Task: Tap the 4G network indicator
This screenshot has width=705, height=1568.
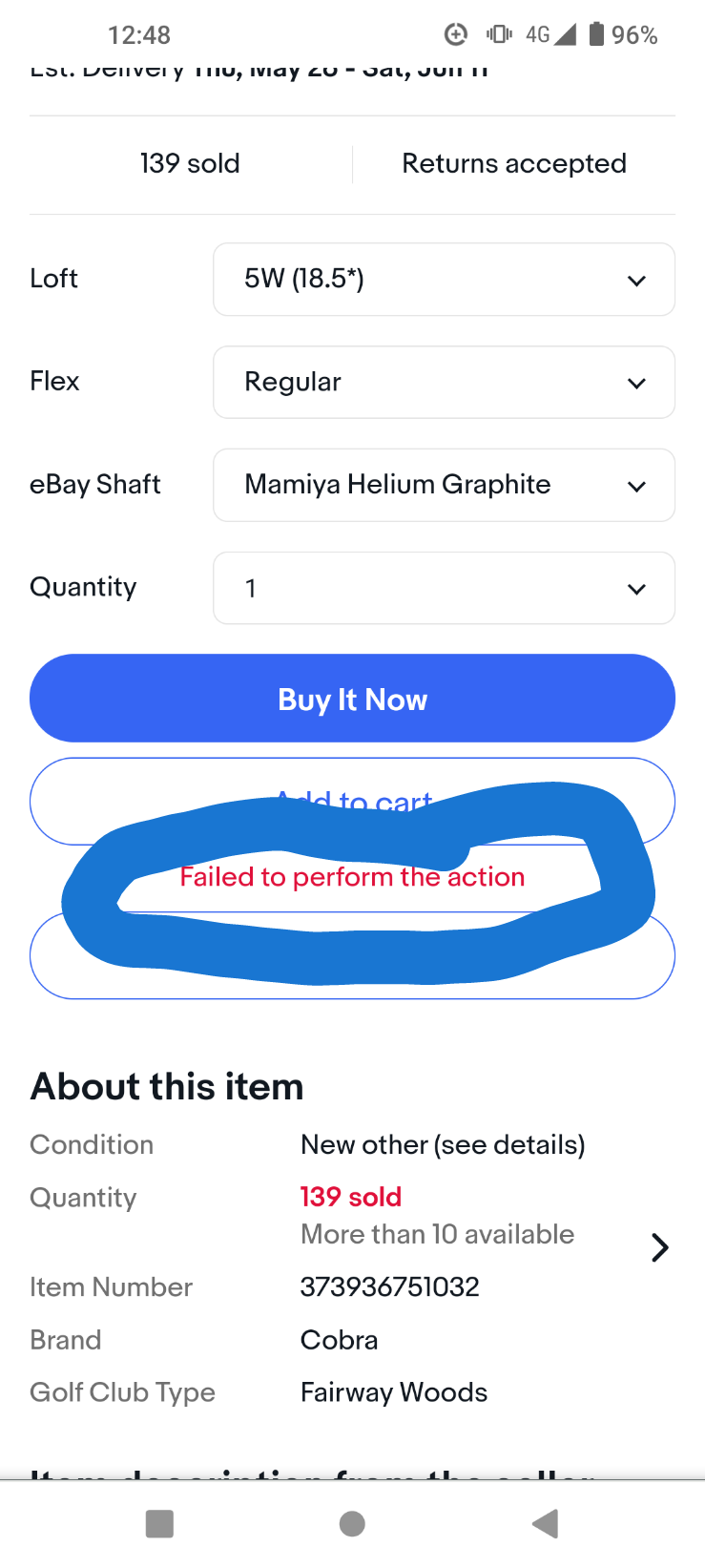Action: 536,34
